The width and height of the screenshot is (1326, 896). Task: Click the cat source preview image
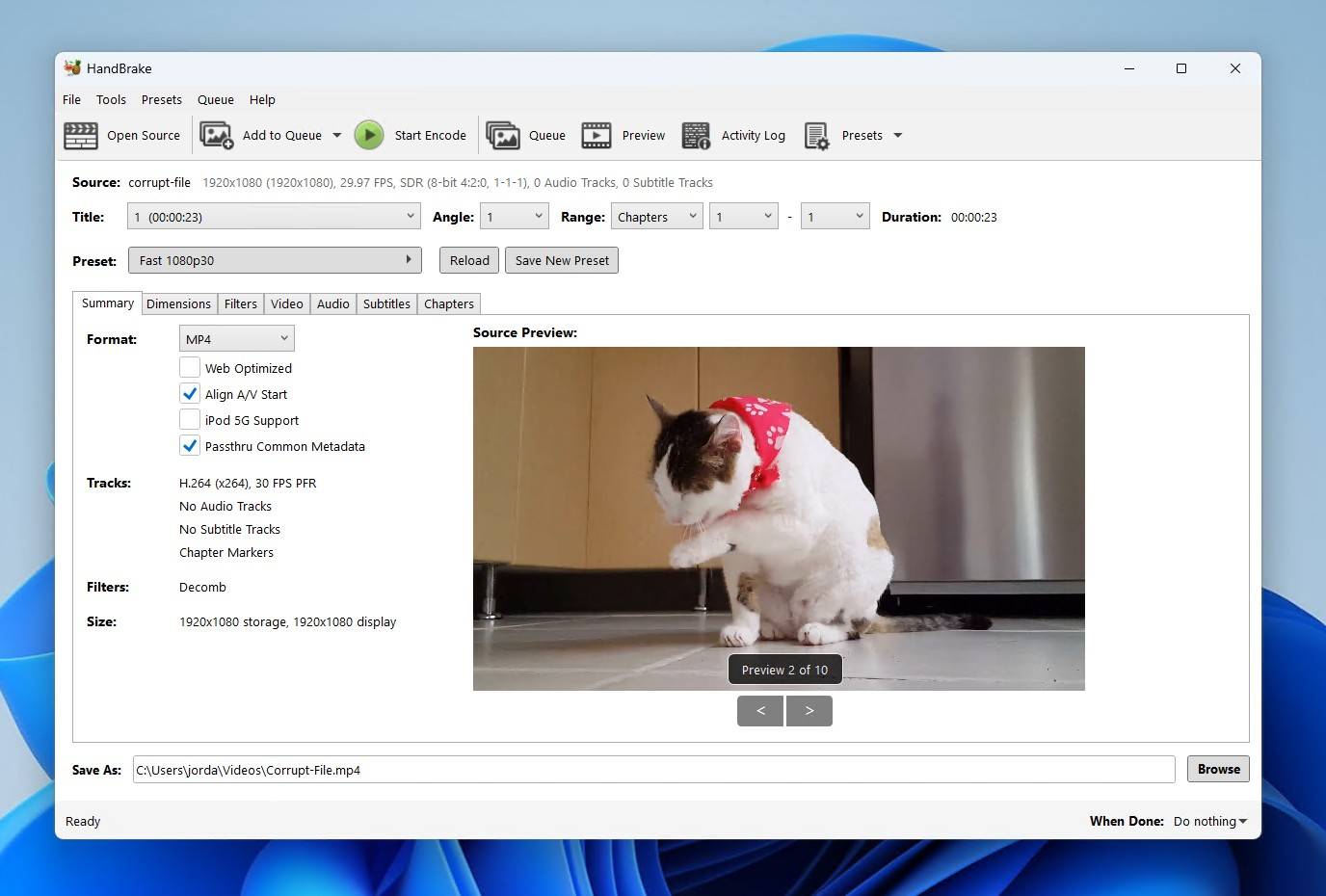(x=779, y=518)
